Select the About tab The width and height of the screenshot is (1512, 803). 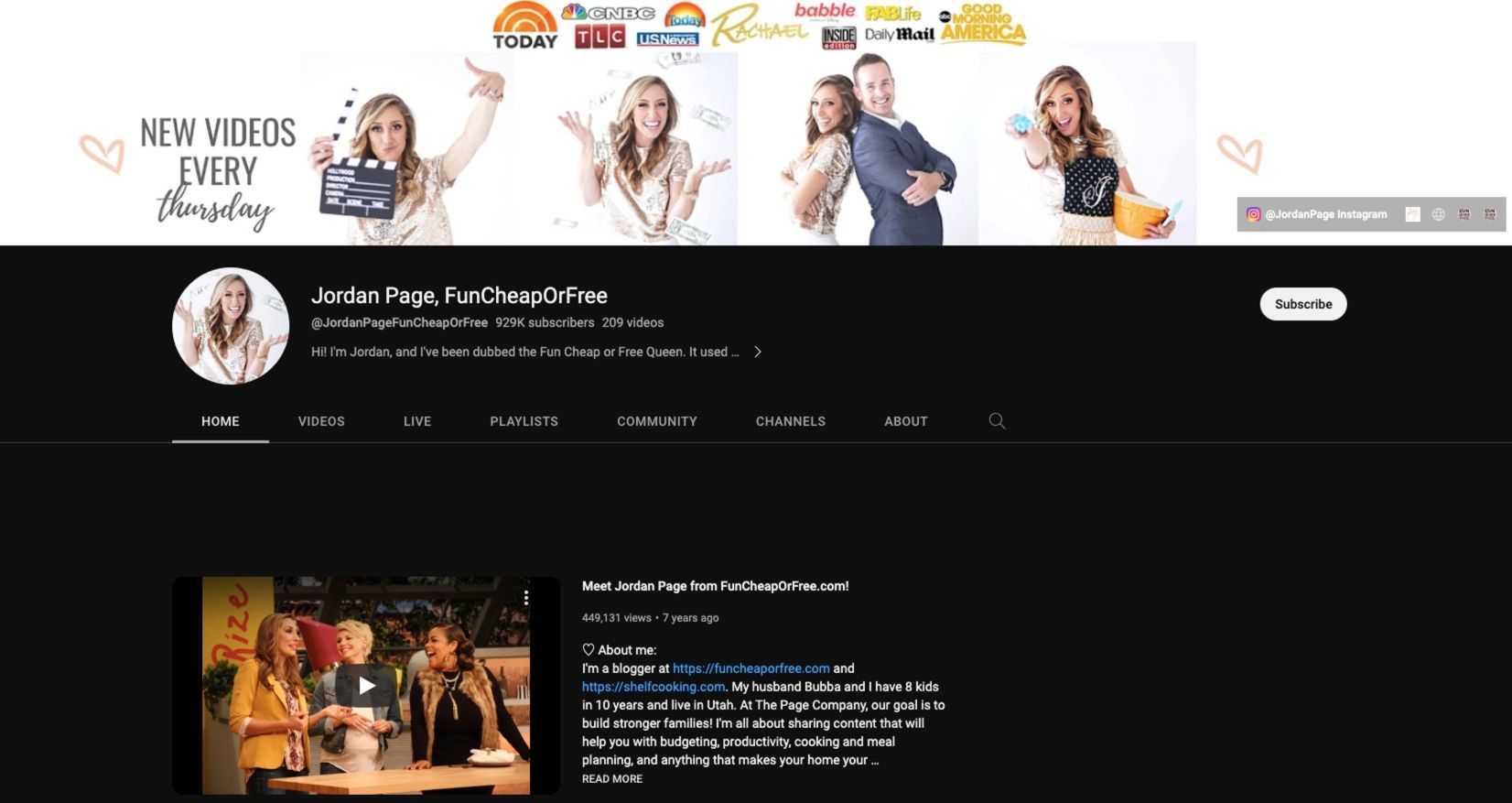click(x=905, y=421)
